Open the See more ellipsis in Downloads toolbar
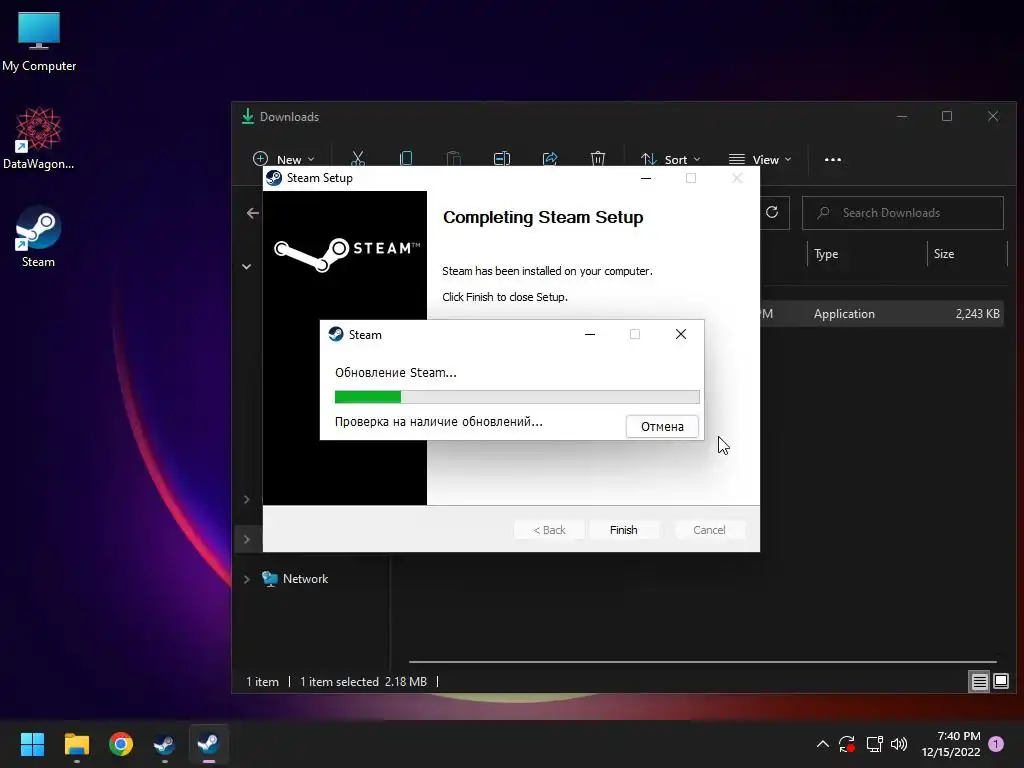 833,159
